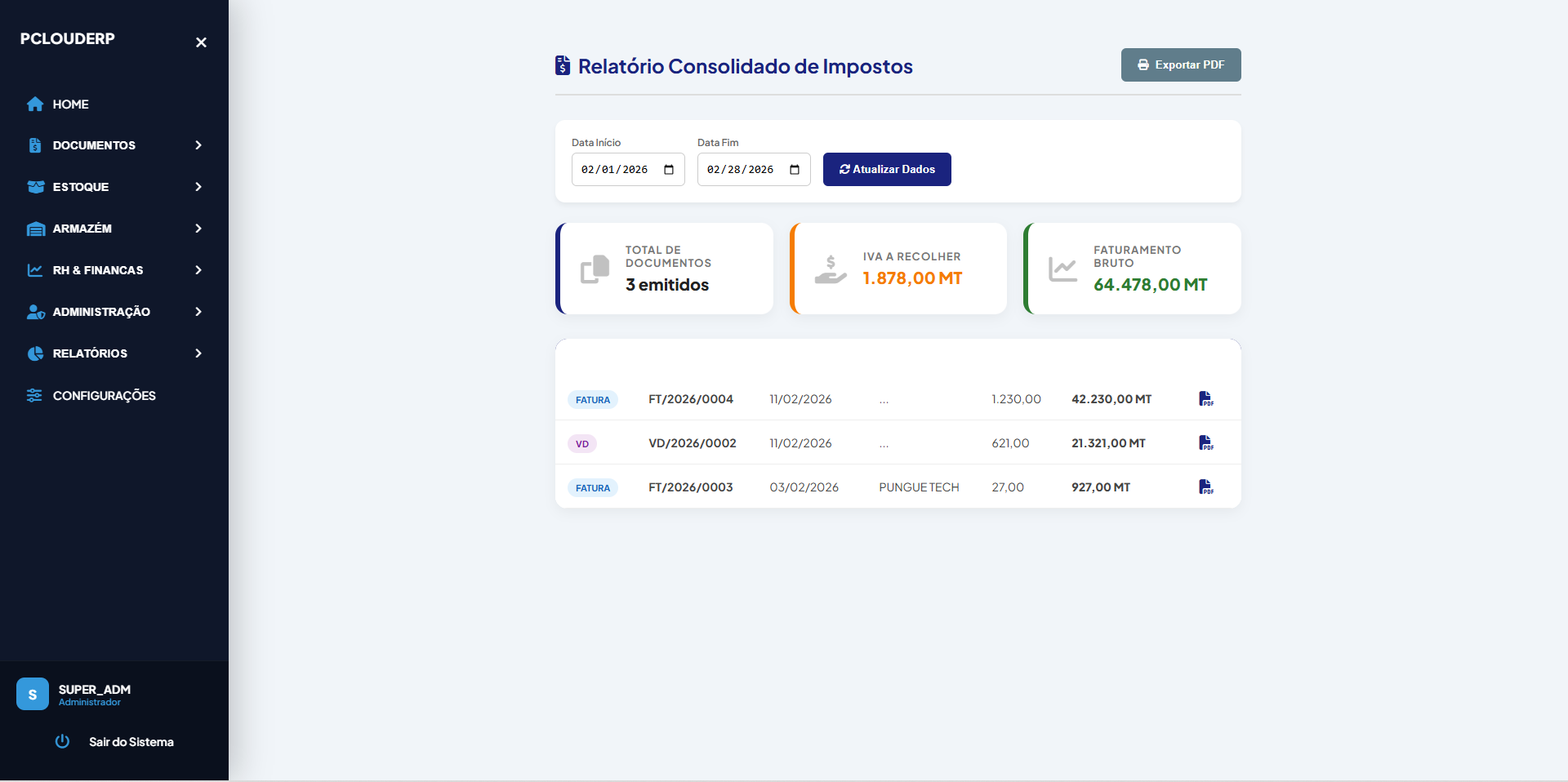Download PDF for invoice FT/2026/0004
This screenshot has width=1568, height=782.
(1205, 398)
